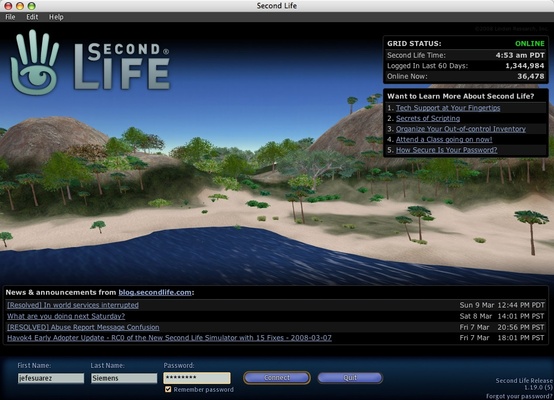
Task: Visit blog.secondlife.com link
Action: point(155,292)
